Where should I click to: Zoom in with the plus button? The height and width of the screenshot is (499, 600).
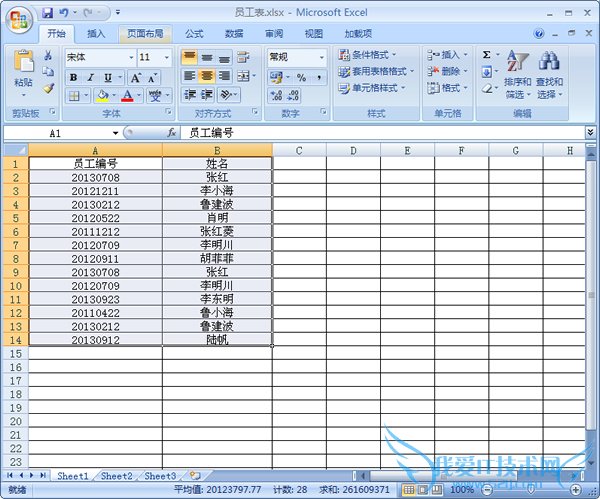(x=576, y=489)
